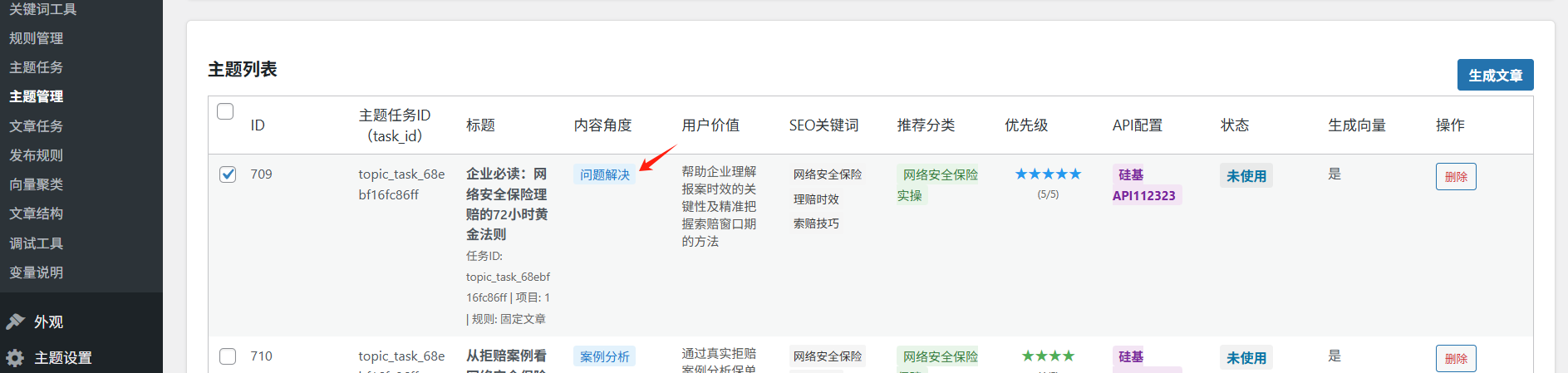This screenshot has width=1568, height=373.
Task: Open the 发布规则 sidebar entry
Action: point(37,155)
